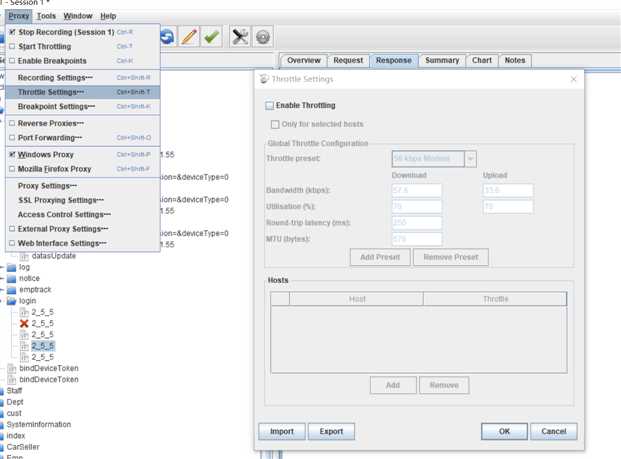
Task: Select the notice folder icon
Action: click(x=11, y=278)
